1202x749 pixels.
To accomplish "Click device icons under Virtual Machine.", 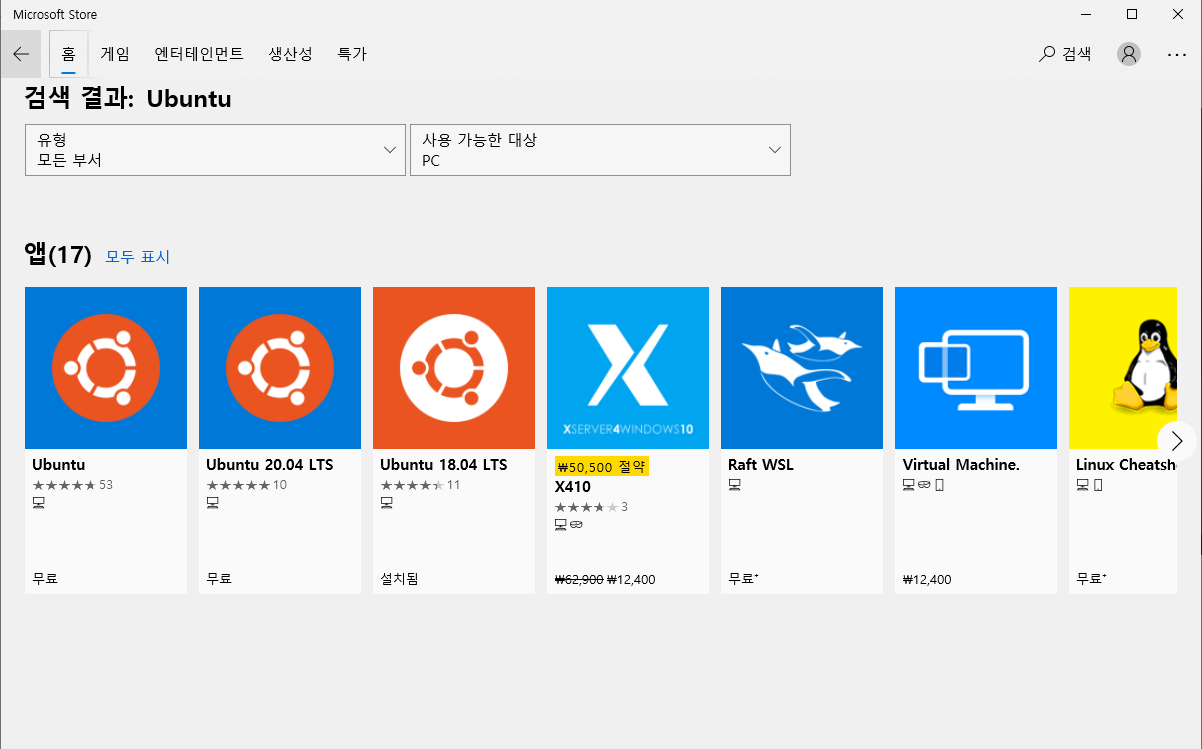I will point(923,485).
